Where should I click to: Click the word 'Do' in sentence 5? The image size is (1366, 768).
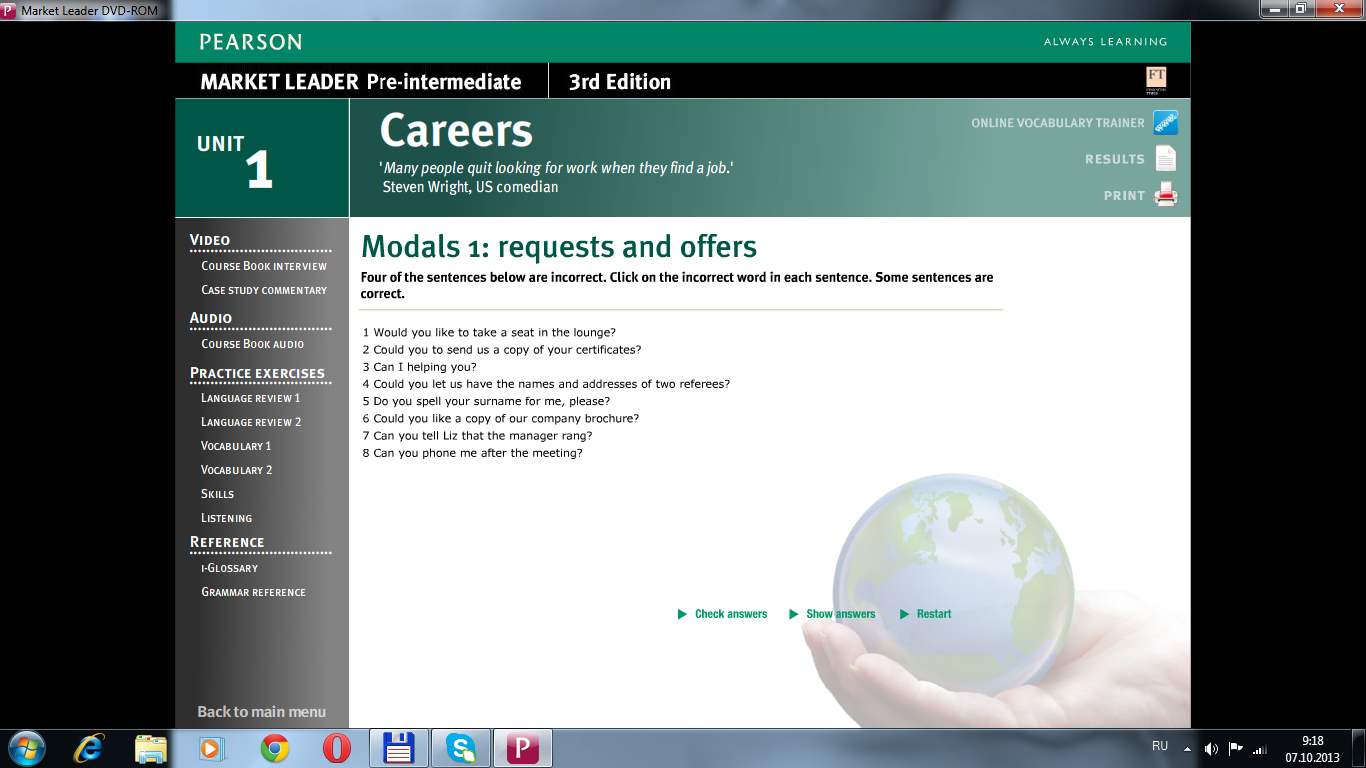380,401
